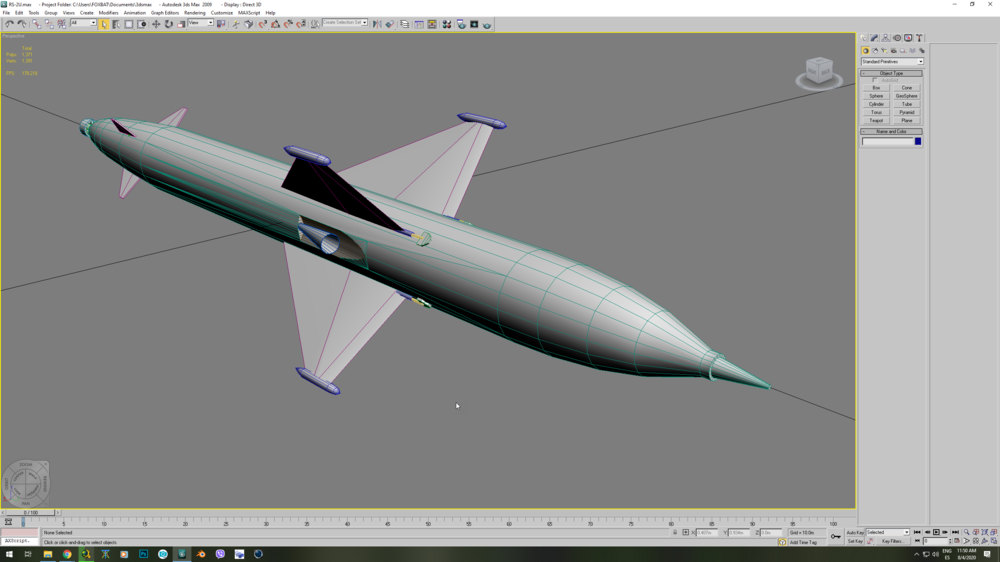
Task: Select the Lights create category icon
Action: pos(884,51)
